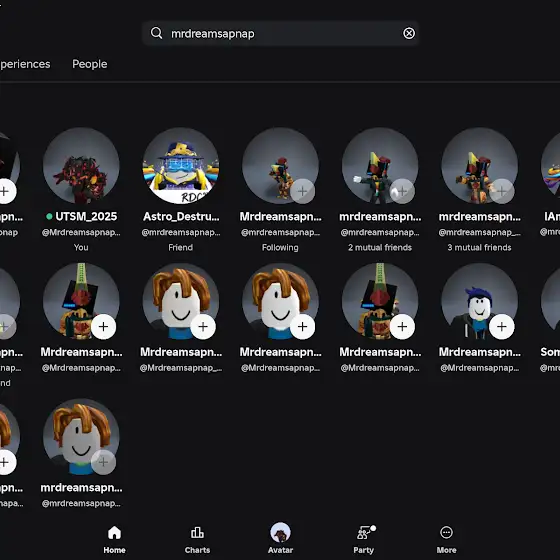Click the name above the Following label
560x560 pixels.
coord(280,216)
